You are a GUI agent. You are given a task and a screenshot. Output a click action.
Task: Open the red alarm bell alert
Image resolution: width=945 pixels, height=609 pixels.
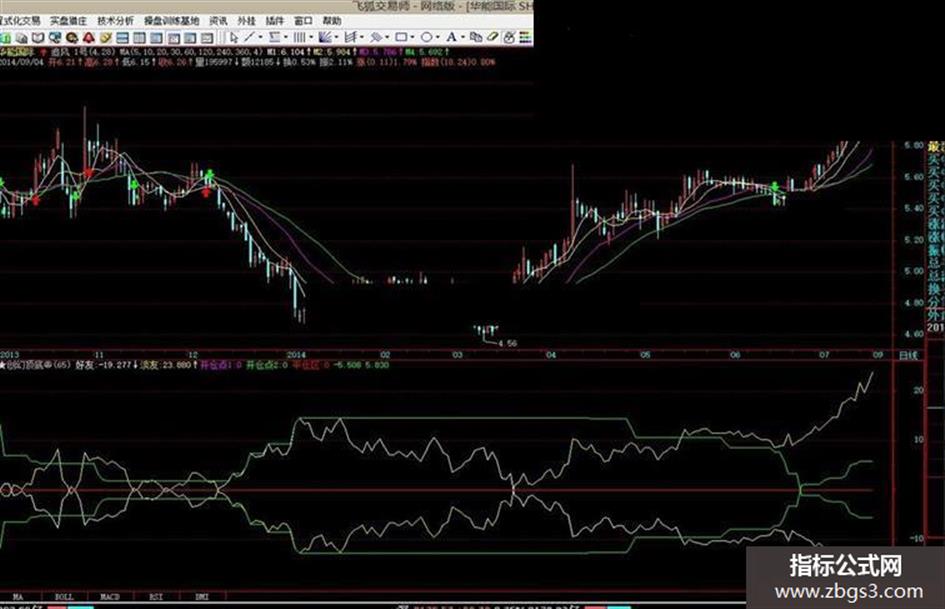[89, 38]
